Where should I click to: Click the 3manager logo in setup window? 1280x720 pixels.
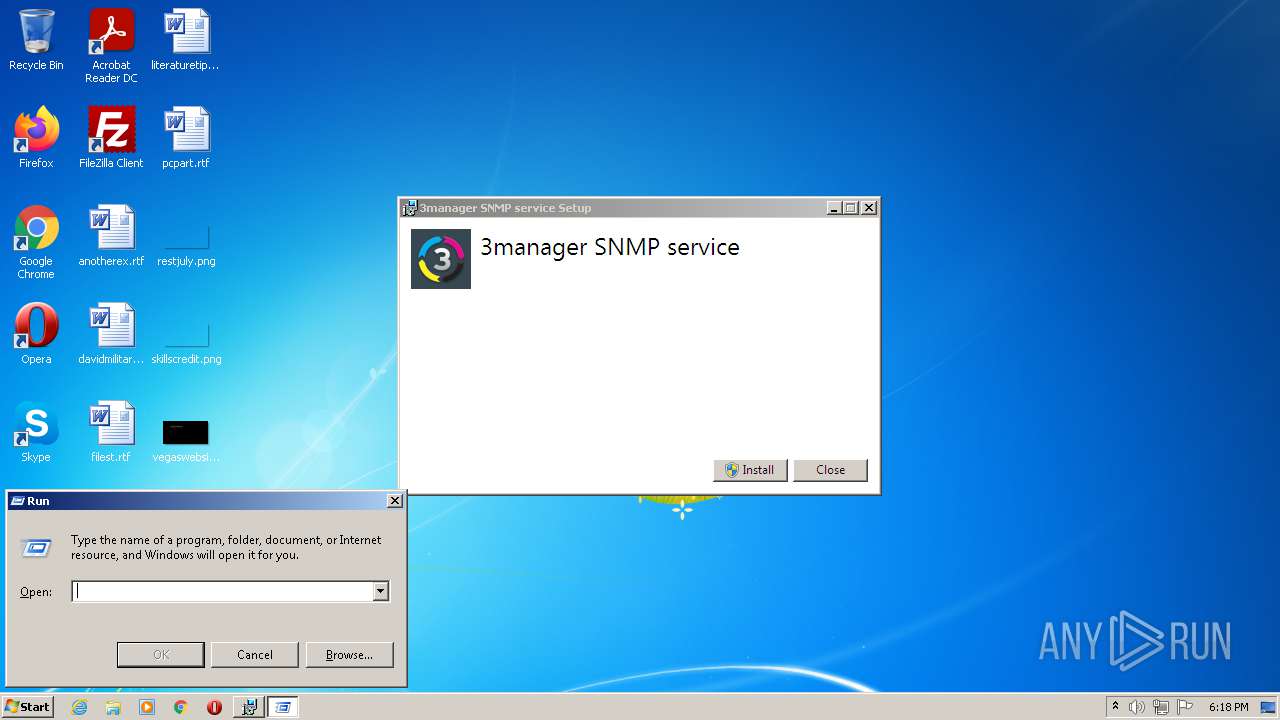point(441,259)
